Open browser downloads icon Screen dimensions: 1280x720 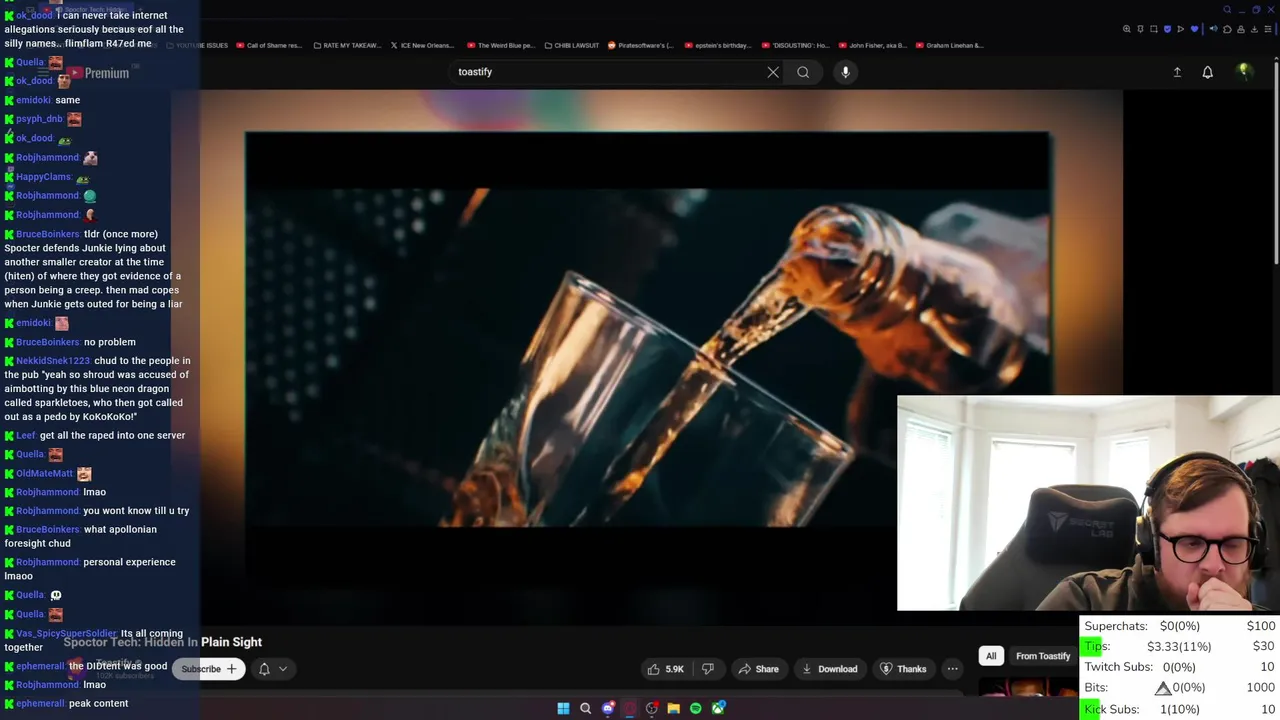[1254, 29]
